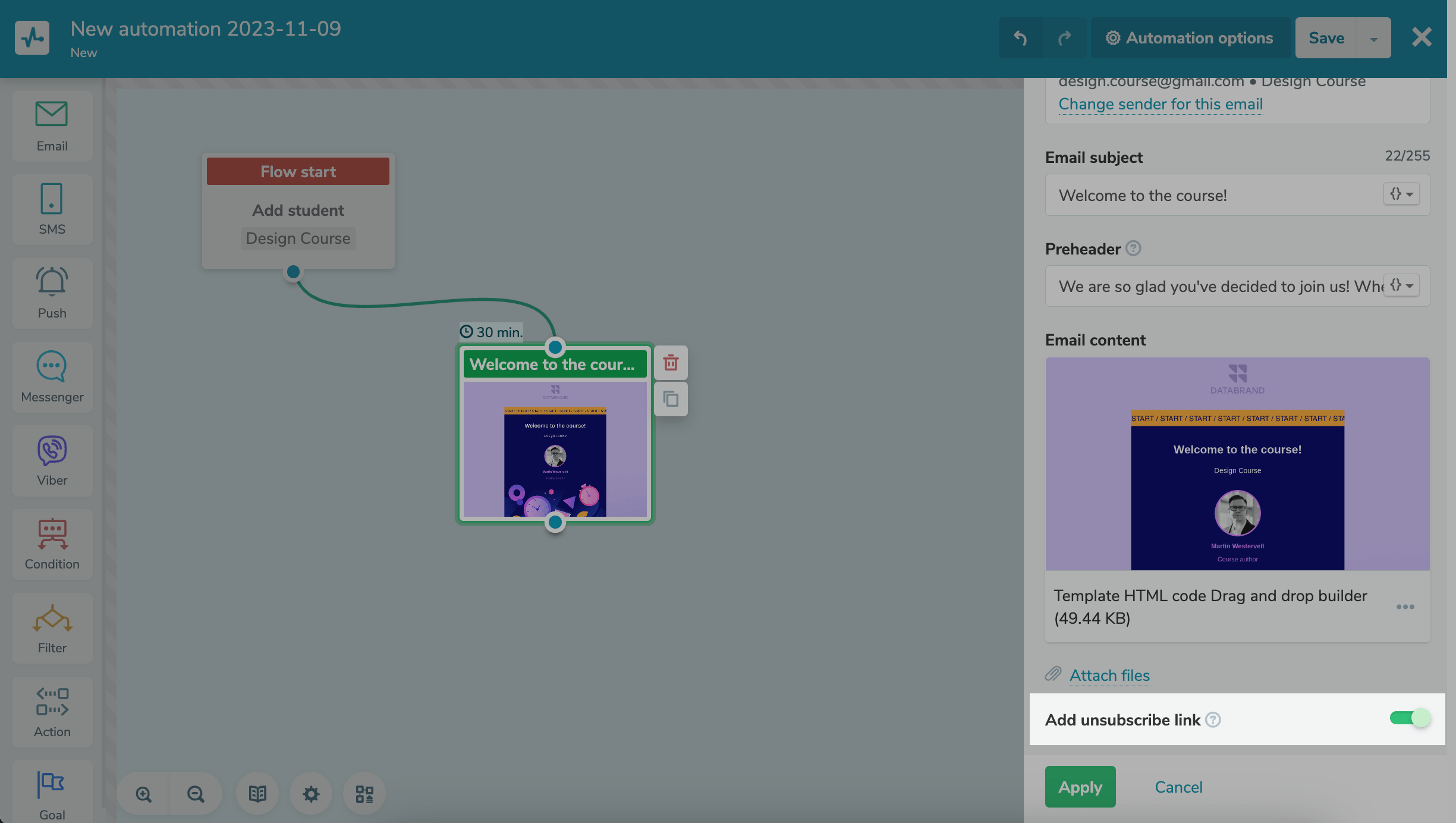This screenshot has height=823, width=1456.
Task: Click the Attach files link
Action: (x=1109, y=676)
